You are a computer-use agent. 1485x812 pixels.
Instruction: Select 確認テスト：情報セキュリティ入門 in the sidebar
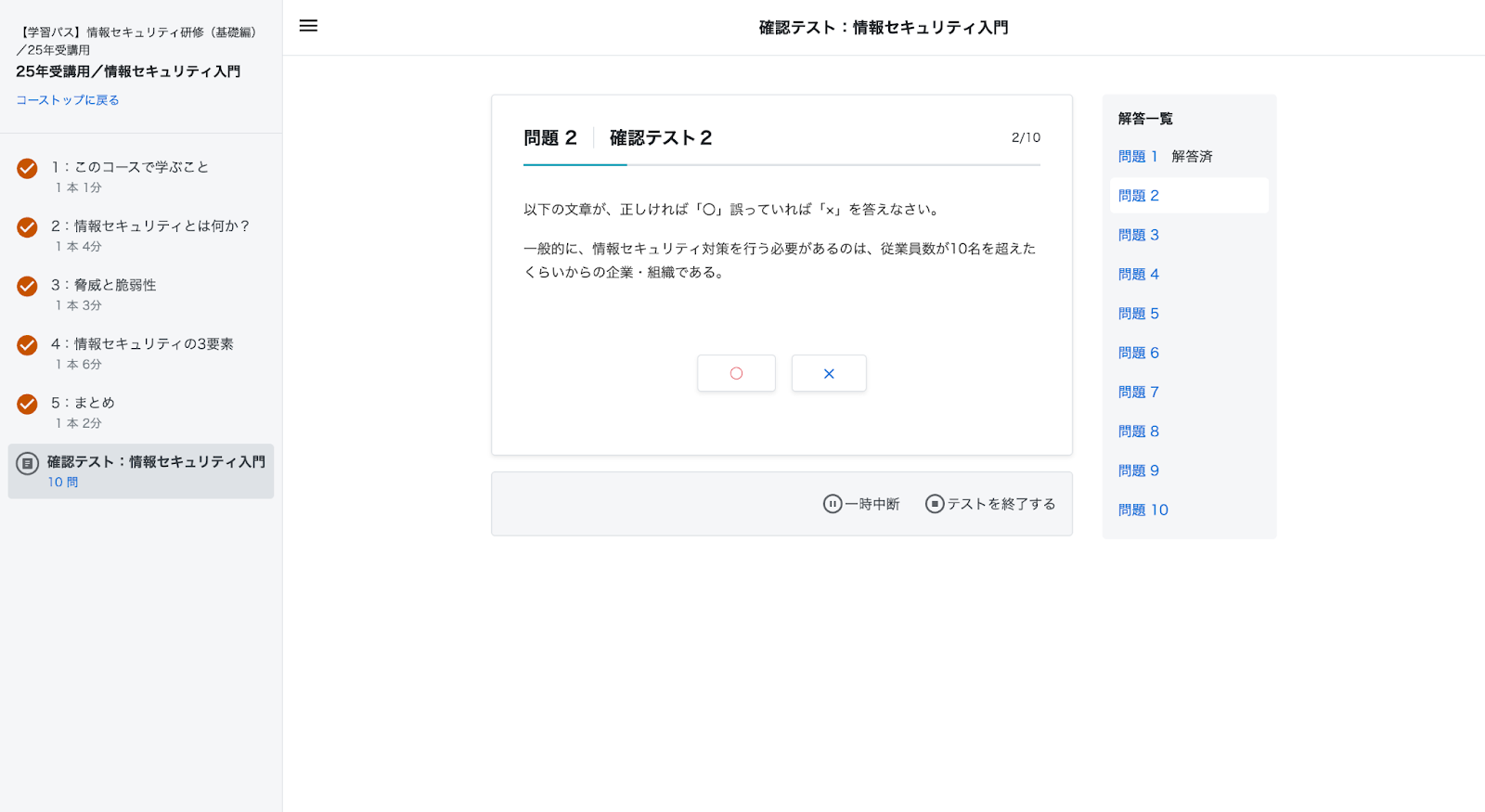141,471
